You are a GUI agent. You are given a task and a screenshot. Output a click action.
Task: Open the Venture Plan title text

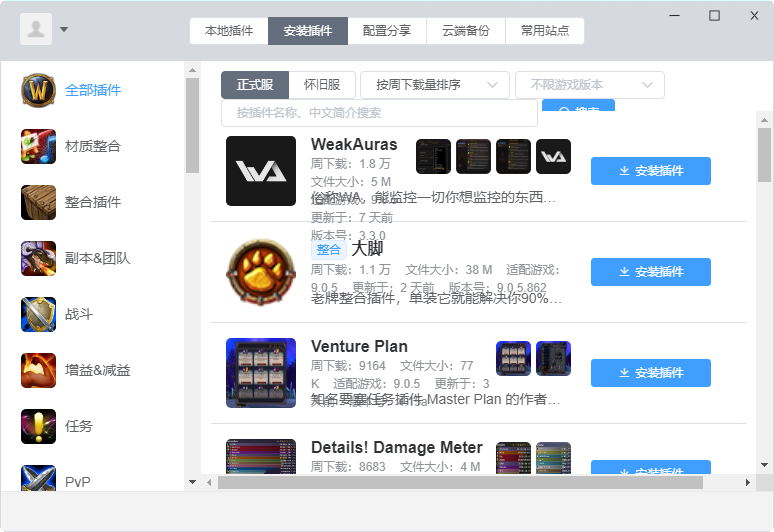point(359,346)
